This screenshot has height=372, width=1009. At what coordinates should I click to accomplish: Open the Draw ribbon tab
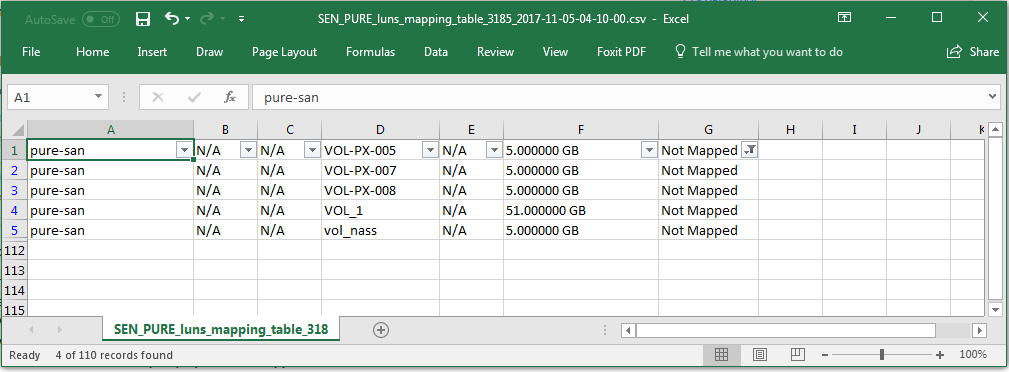(x=209, y=52)
